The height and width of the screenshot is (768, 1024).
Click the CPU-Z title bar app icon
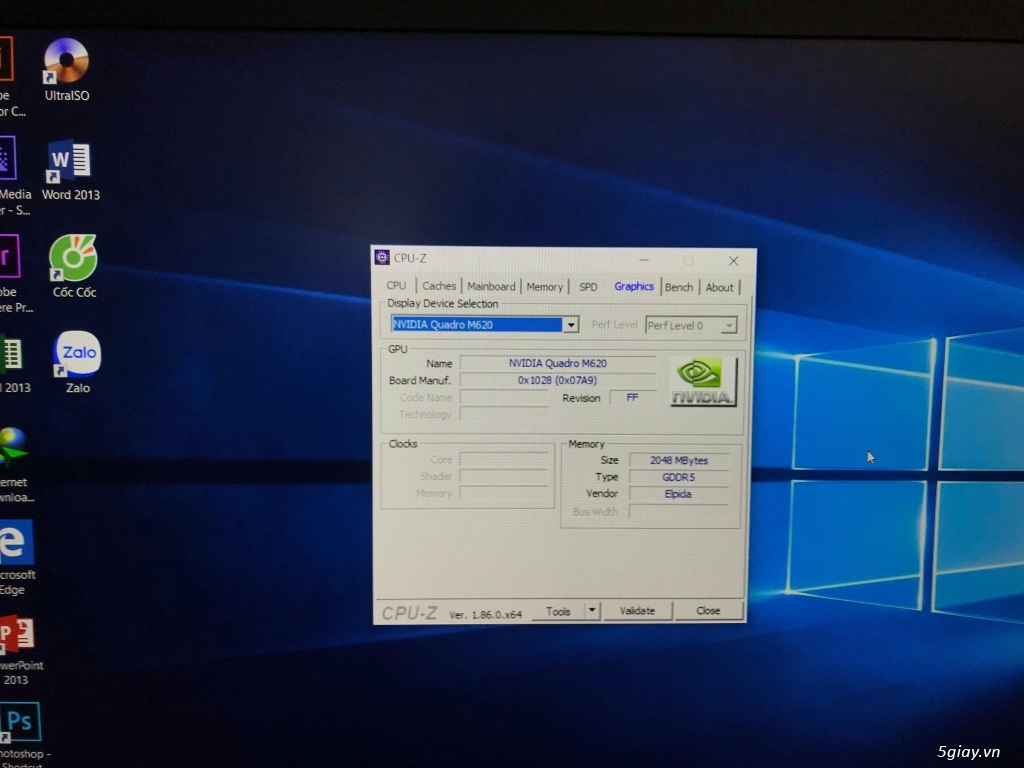click(382, 257)
